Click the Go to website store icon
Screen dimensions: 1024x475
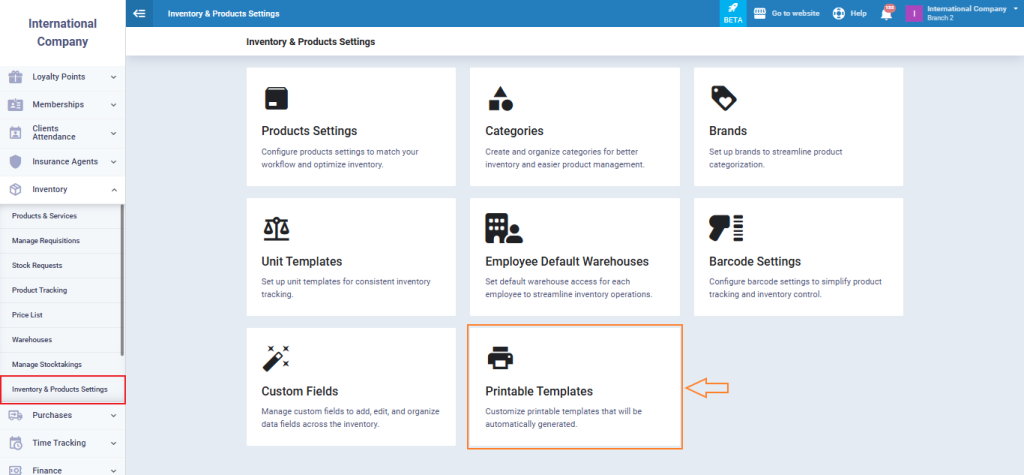[760, 13]
